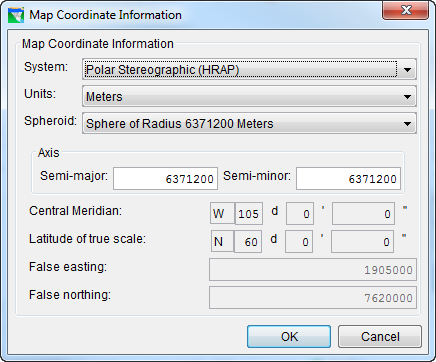Click the False northing field 7620000
Screen dimensions: 436x362
(313, 297)
